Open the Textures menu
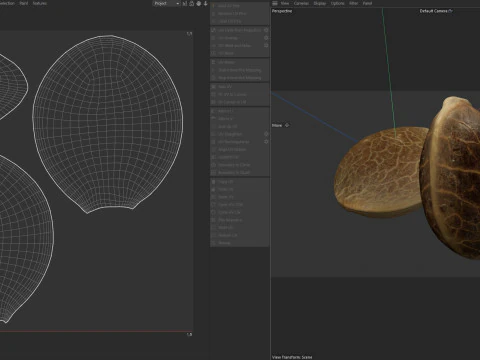 [40, 3]
